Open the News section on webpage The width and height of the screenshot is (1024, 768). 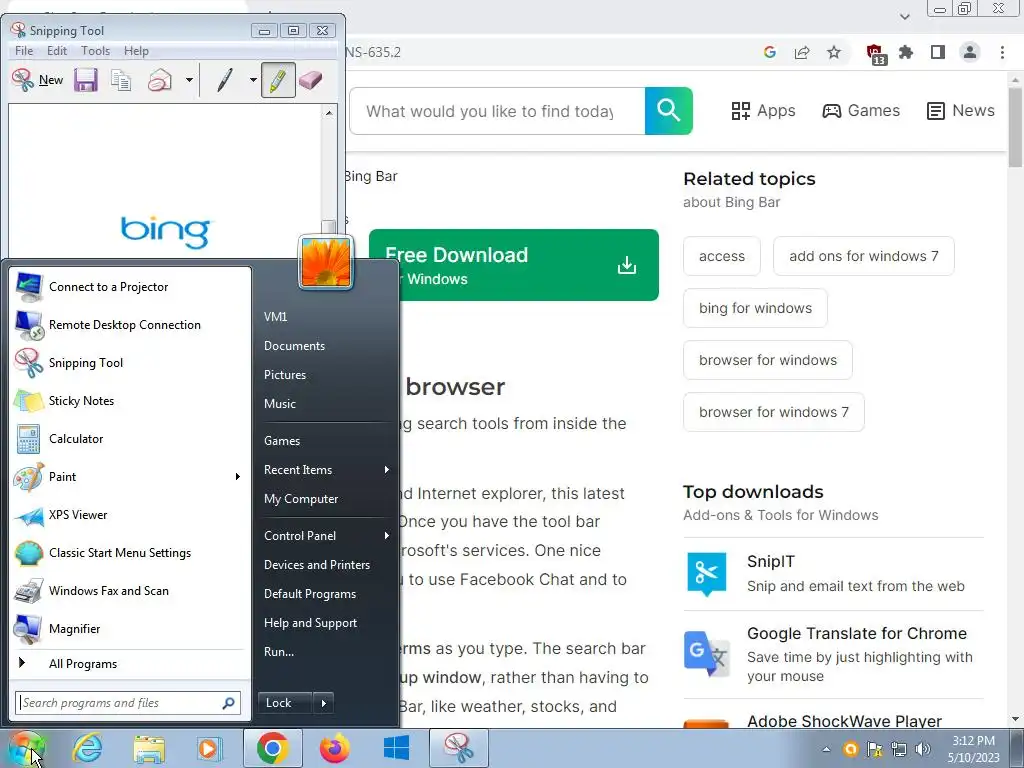pyautogui.click(x=961, y=110)
